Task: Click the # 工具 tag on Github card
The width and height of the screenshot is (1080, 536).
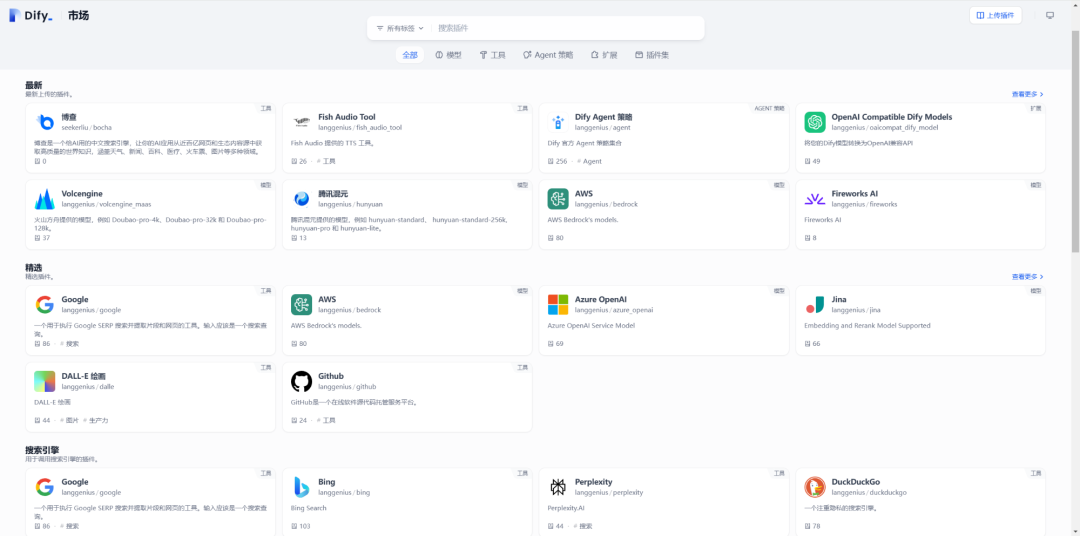Action: coord(326,420)
